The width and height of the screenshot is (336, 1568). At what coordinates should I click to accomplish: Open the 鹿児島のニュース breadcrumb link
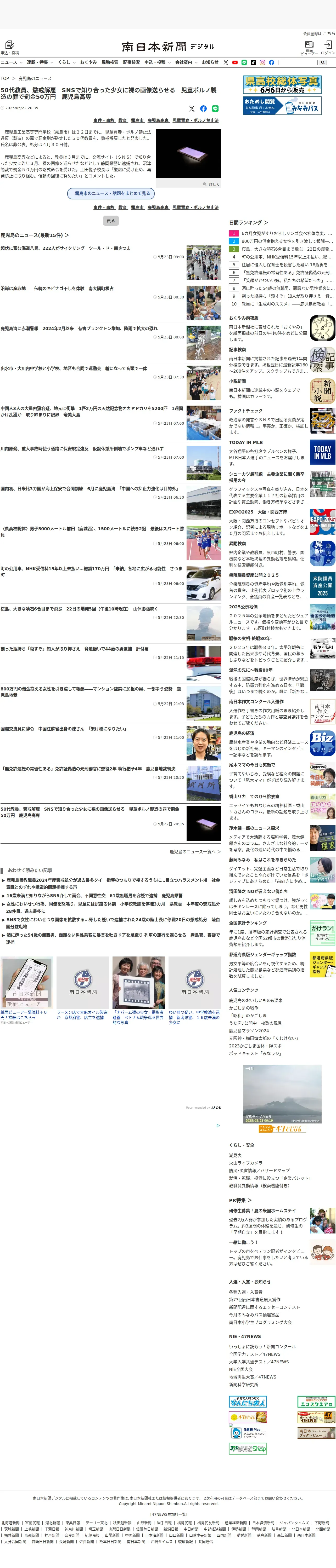point(35,78)
